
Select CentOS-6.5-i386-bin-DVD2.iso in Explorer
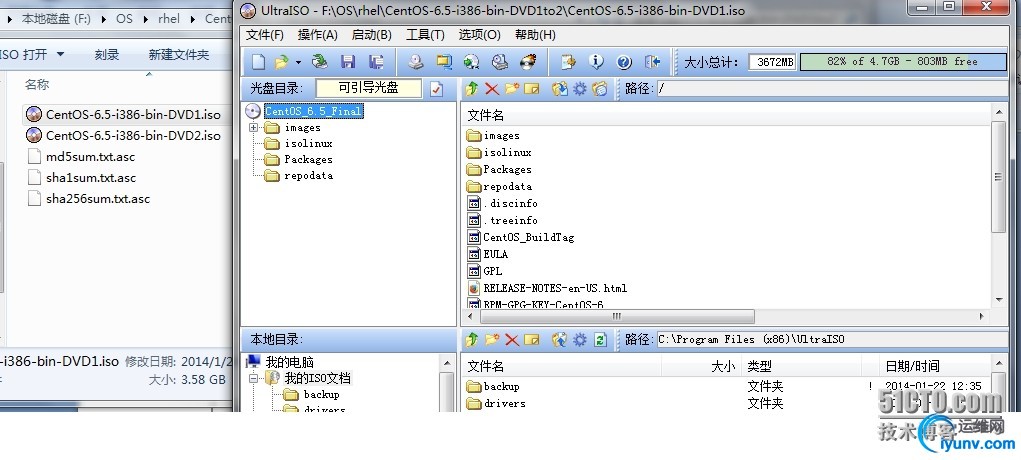pyautogui.click(x=133, y=136)
